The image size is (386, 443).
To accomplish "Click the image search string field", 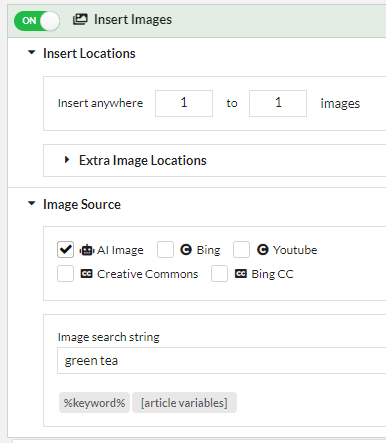I will pyautogui.click(x=221, y=360).
